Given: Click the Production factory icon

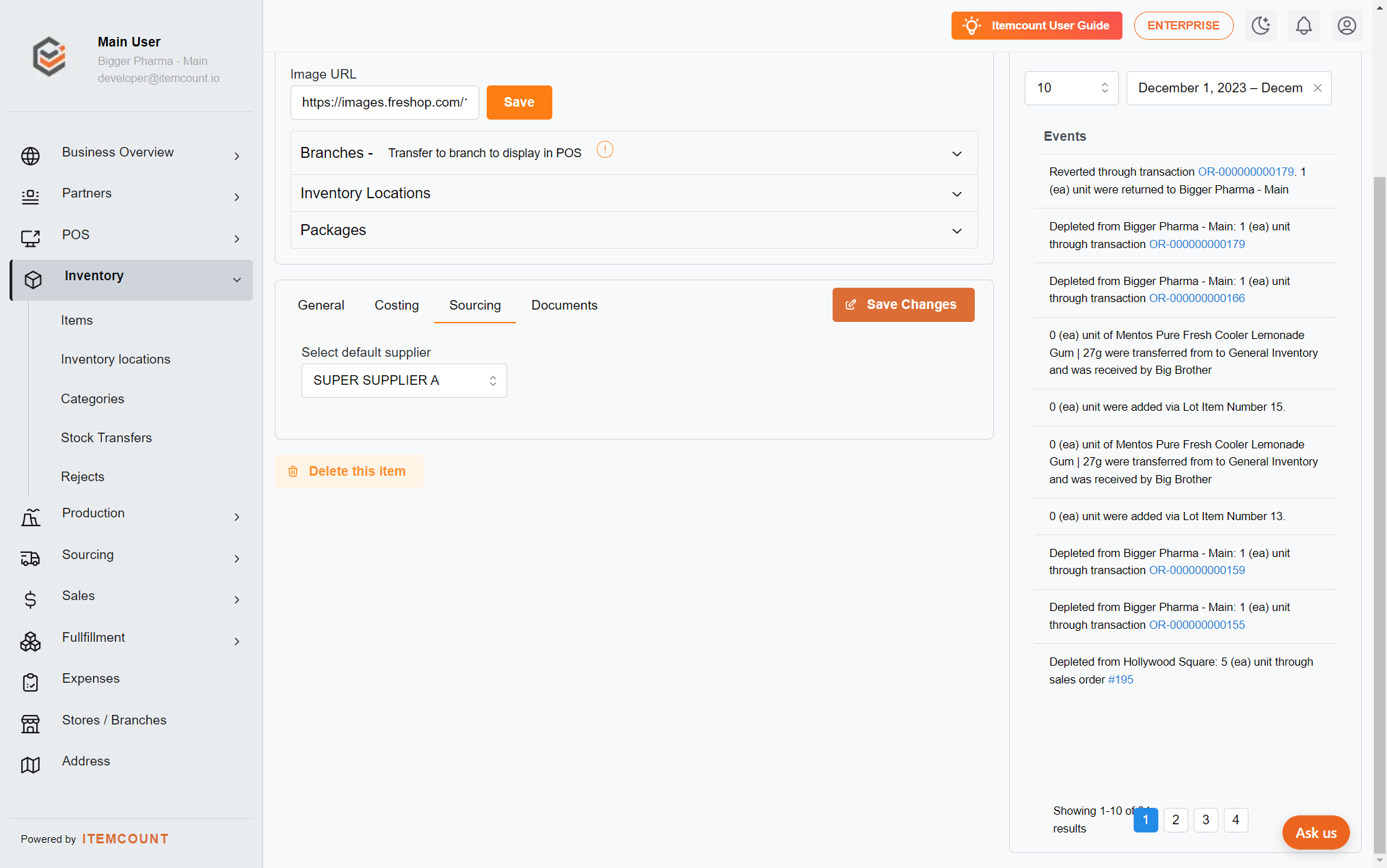Looking at the screenshot, I should pyautogui.click(x=30, y=517).
